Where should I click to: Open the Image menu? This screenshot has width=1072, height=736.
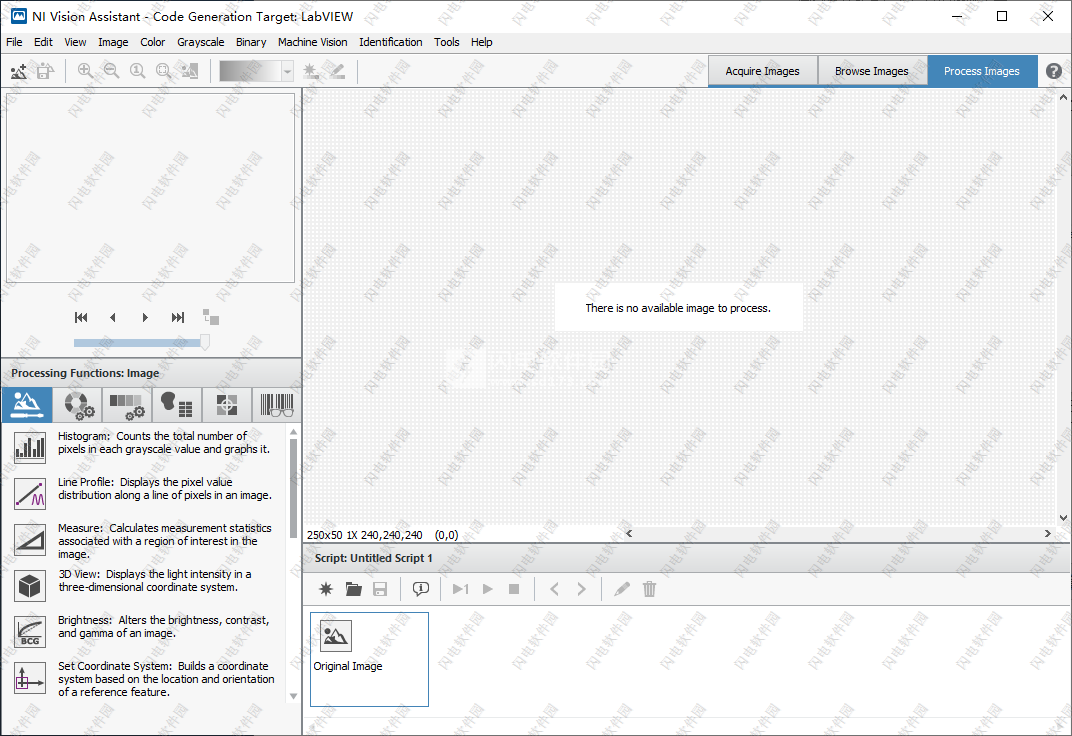click(x=113, y=42)
